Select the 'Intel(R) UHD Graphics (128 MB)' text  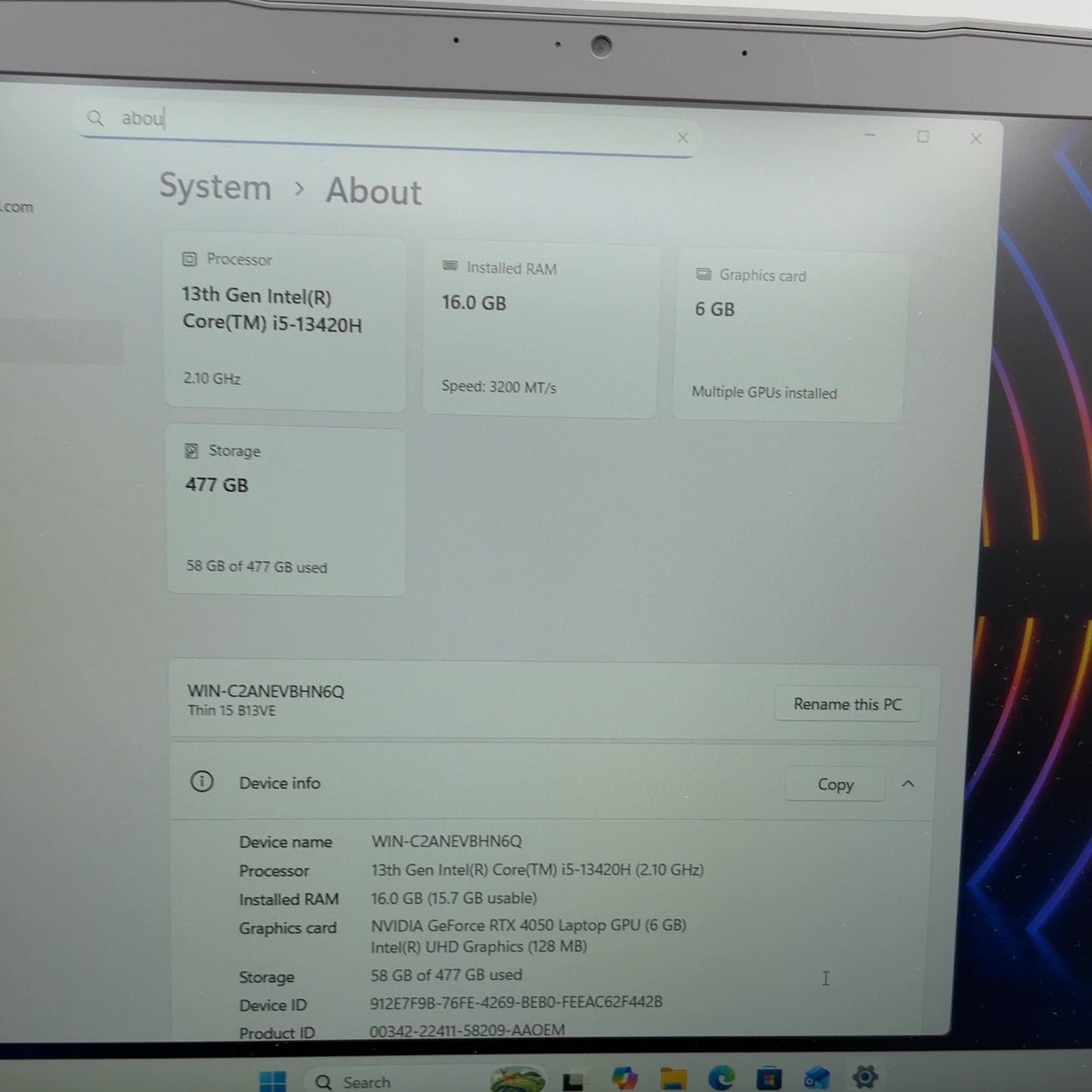pos(478,947)
